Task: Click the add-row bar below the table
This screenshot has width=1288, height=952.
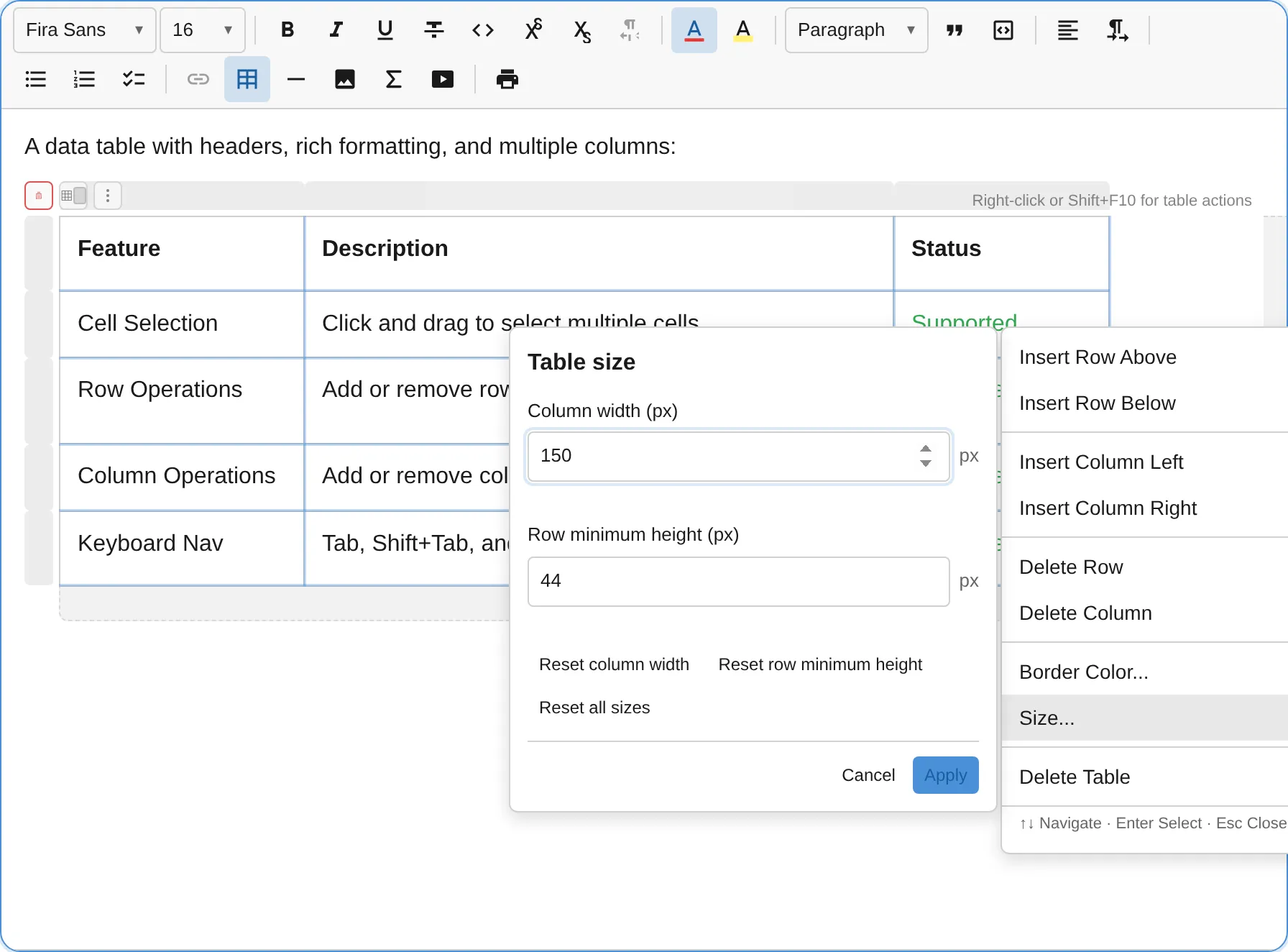Action: [285, 603]
